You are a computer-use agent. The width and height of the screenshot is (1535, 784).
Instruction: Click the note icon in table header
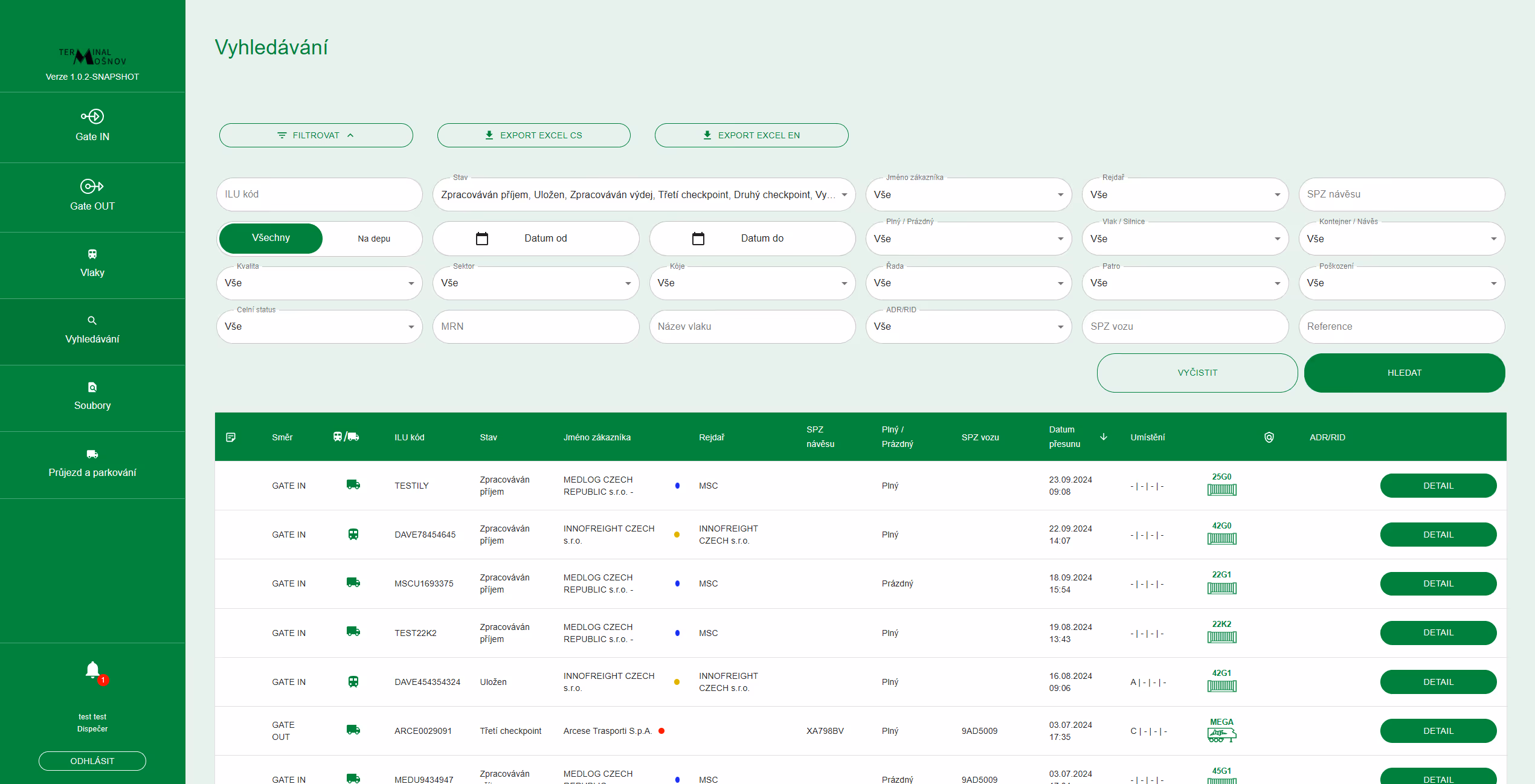click(x=231, y=437)
